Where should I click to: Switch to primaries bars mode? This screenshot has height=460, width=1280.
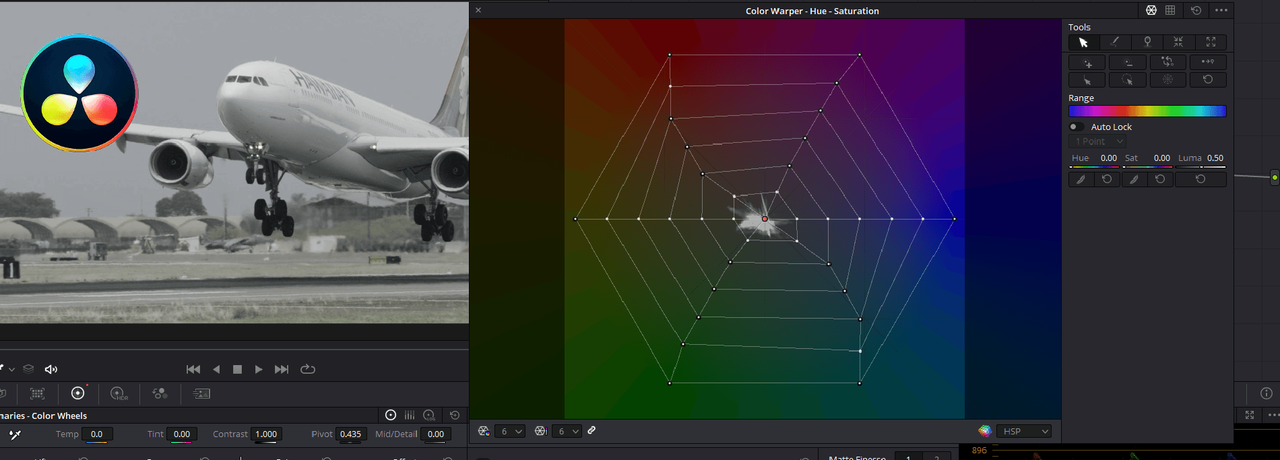[409, 415]
